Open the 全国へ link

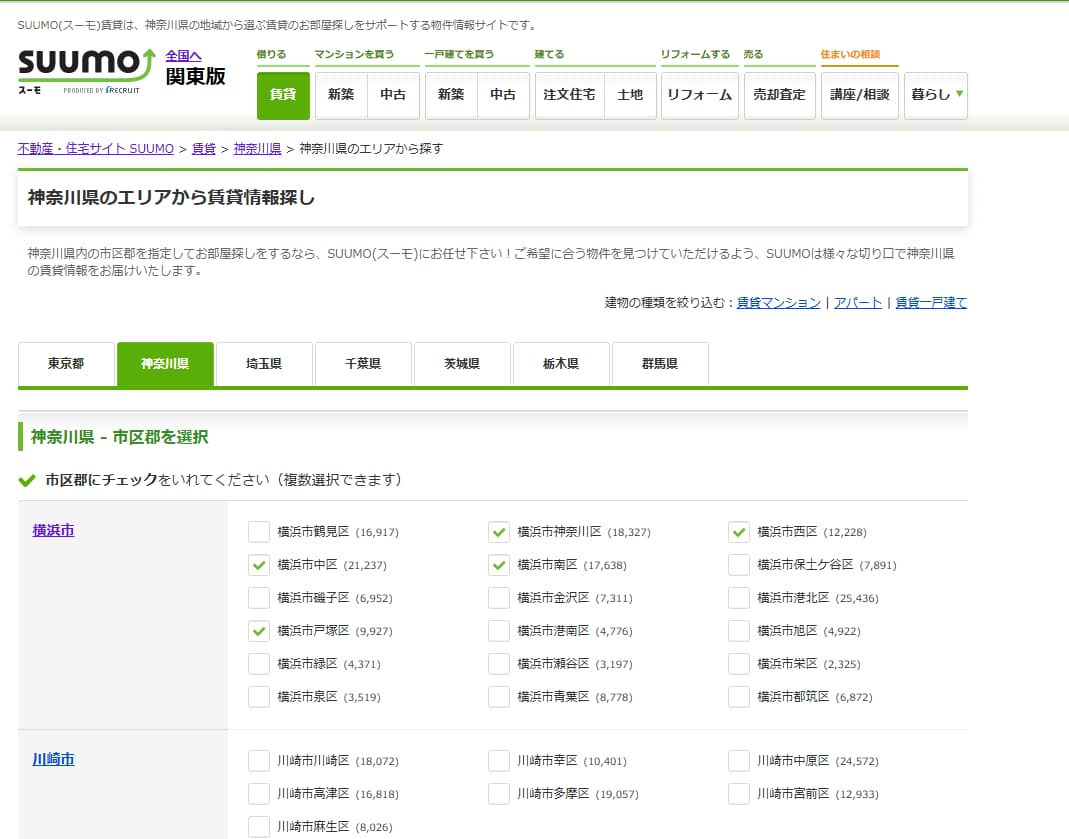pos(182,56)
